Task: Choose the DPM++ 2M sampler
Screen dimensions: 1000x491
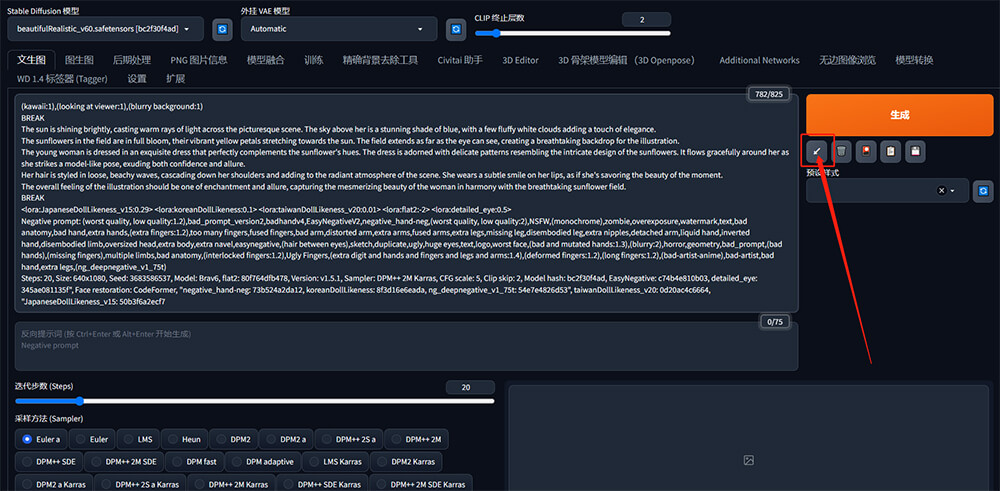Action: coord(420,438)
